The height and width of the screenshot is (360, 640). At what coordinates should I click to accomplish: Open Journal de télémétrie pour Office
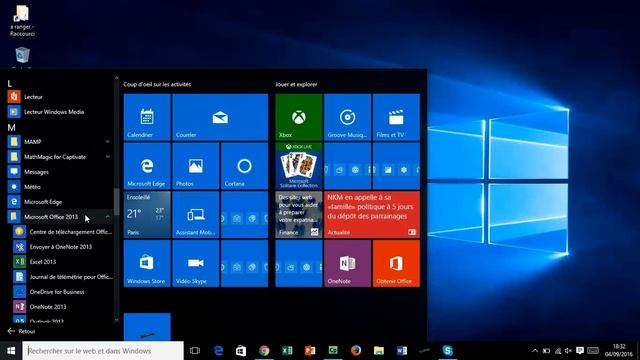pyautogui.click(x=62, y=277)
